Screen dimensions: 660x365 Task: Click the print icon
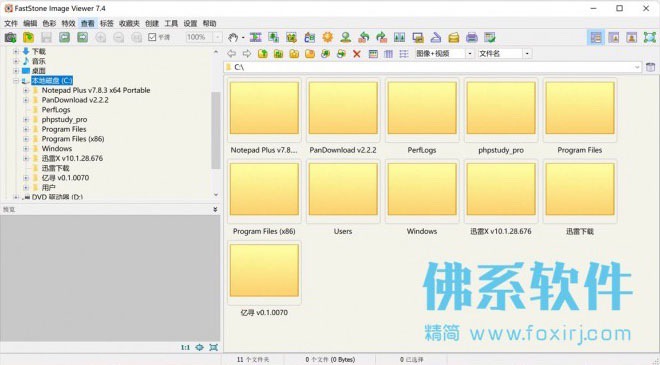(472, 37)
